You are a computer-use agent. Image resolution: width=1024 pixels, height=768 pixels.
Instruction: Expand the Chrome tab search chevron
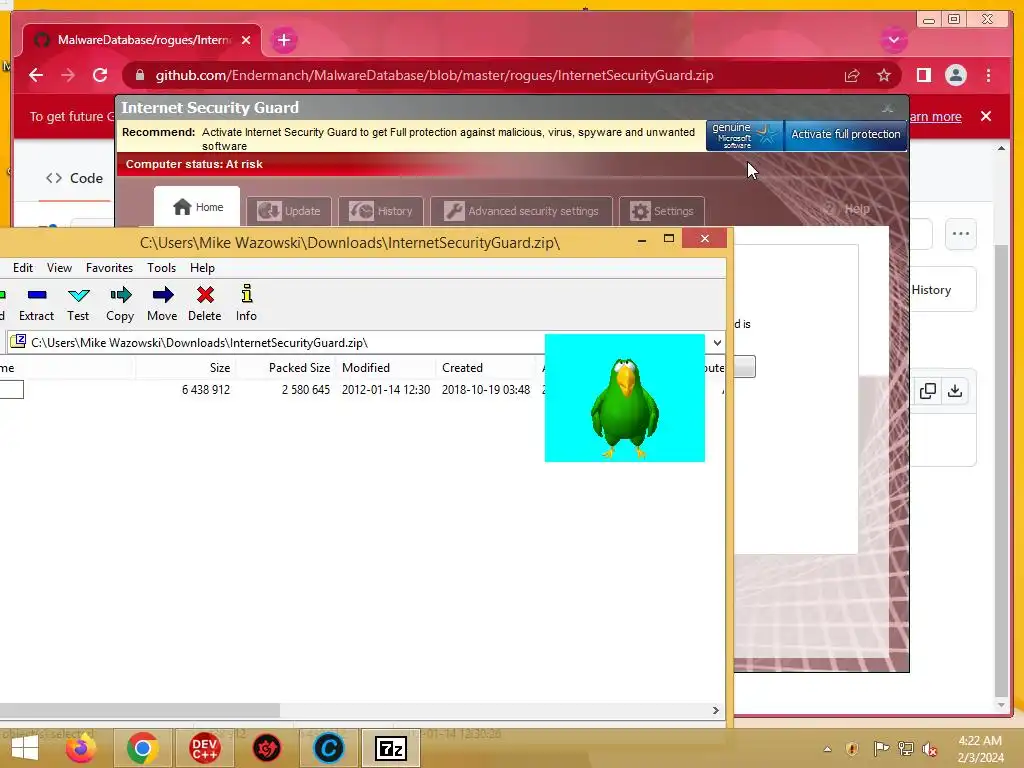coord(894,40)
